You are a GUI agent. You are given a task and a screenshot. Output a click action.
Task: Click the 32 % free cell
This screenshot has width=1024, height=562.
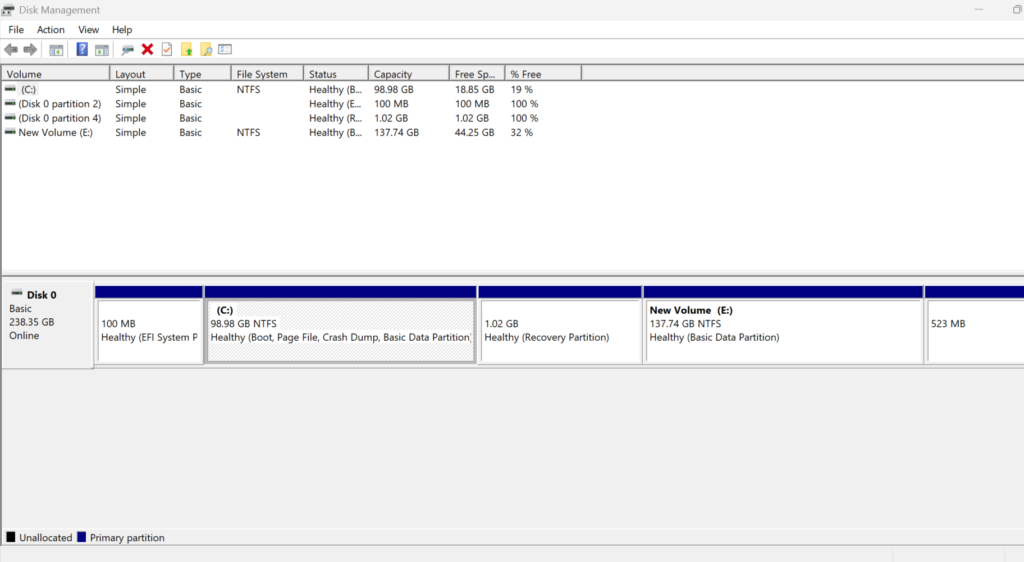[522, 133]
